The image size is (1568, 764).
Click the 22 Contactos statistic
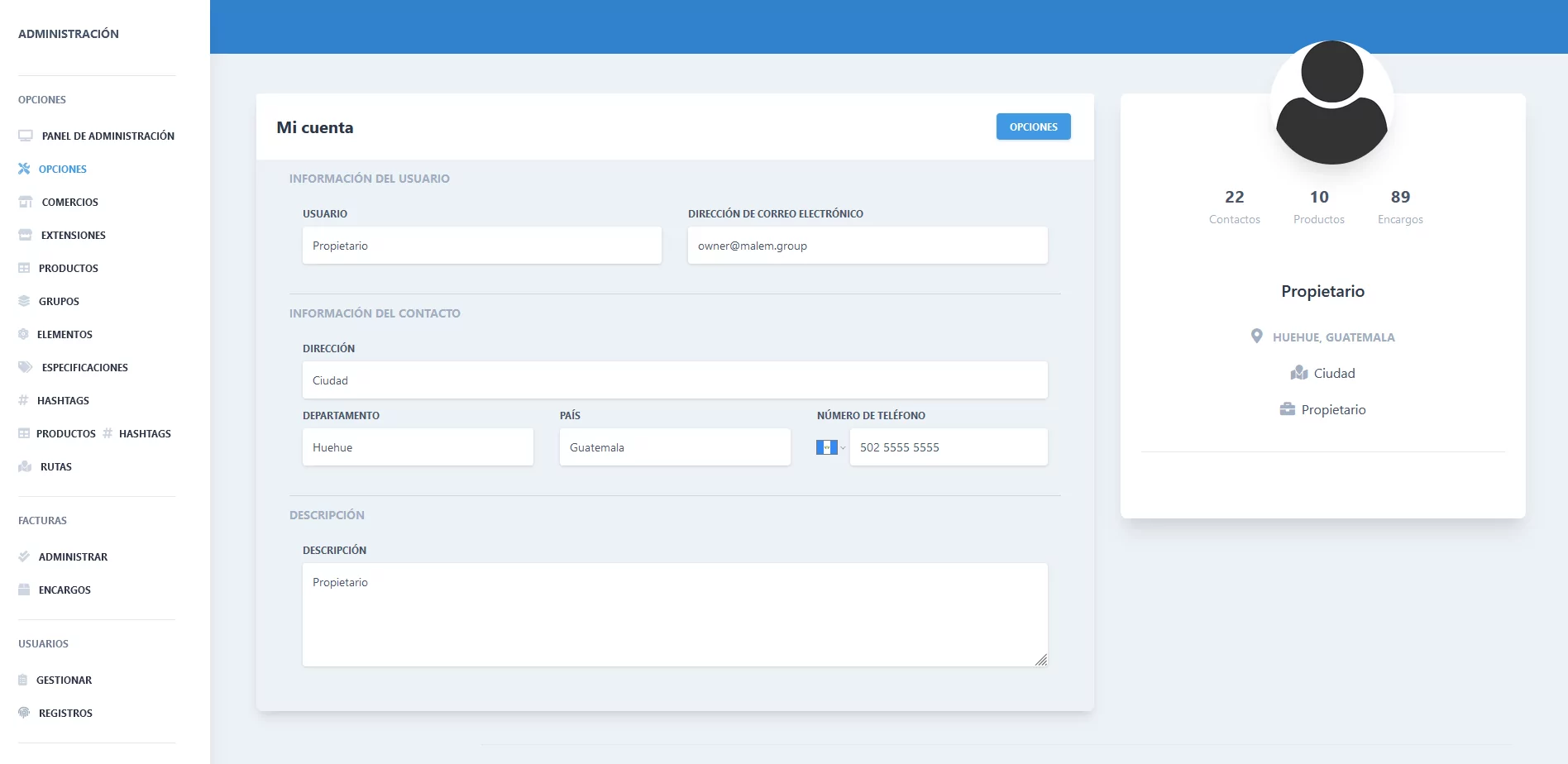pos(1235,207)
